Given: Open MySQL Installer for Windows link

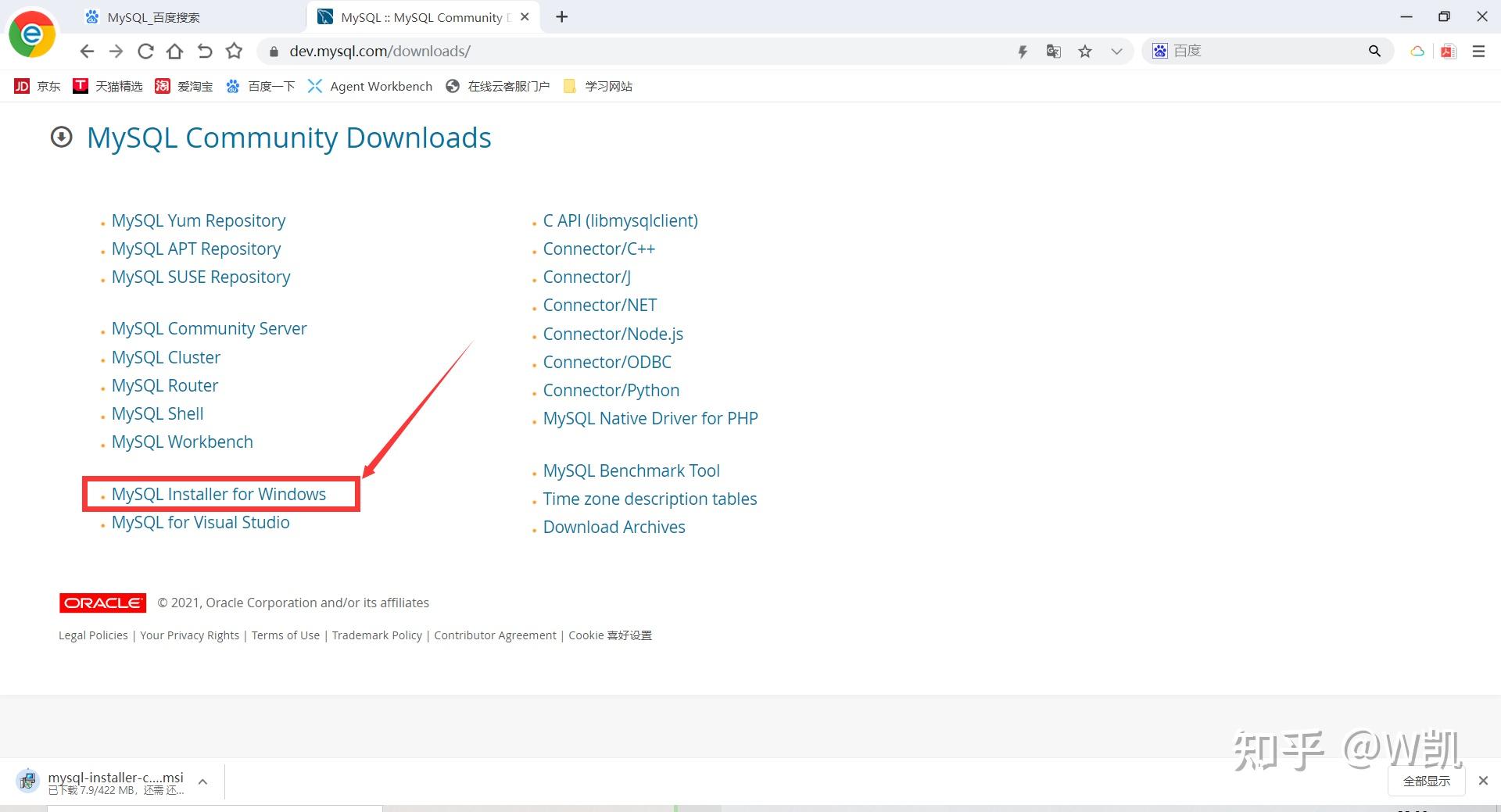Looking at the screenshot, I should (x=219, y=494).
